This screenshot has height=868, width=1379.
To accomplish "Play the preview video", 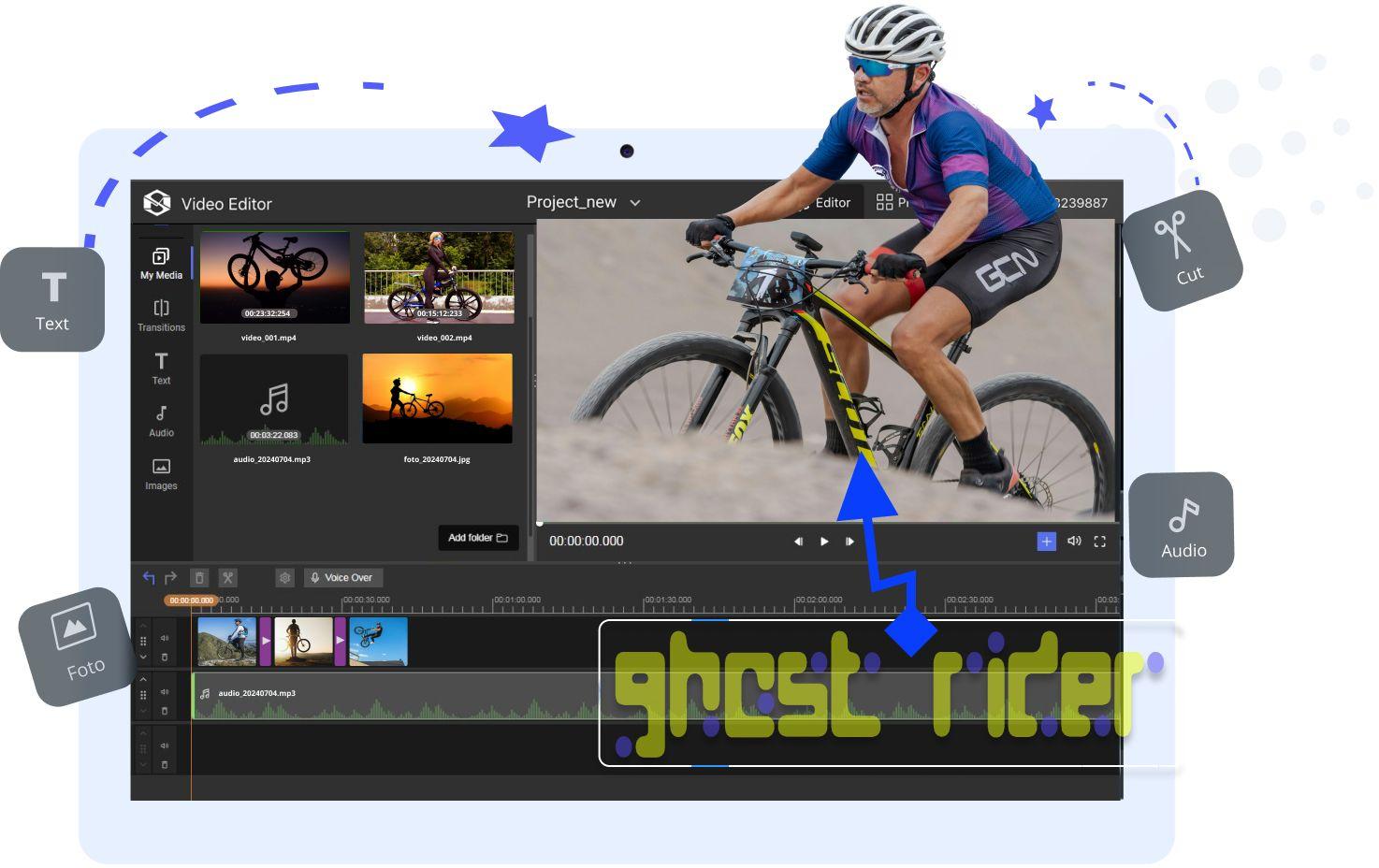I will coord(824,542).
